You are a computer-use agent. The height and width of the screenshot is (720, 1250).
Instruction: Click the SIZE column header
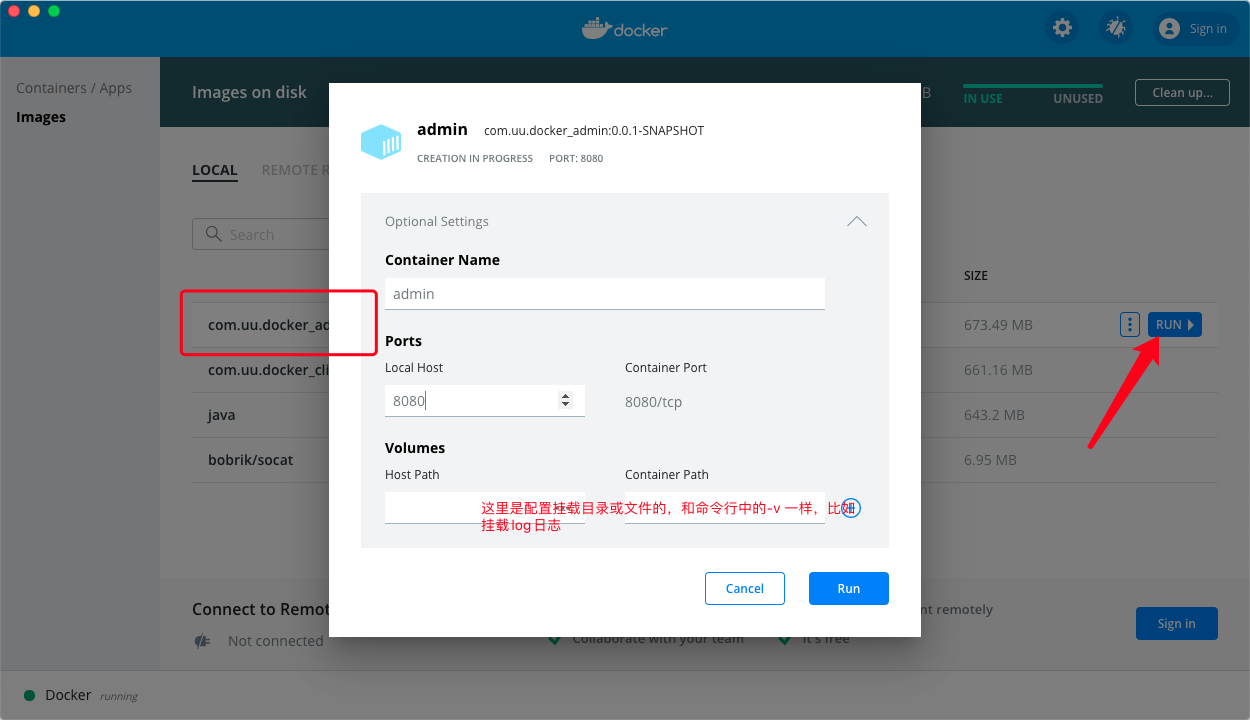(976, 275)
